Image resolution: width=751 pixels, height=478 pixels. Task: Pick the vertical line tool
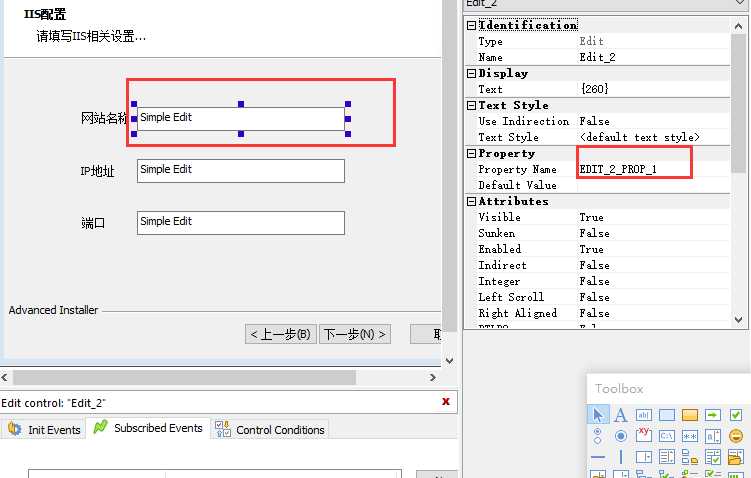click(x=621, y=457)
